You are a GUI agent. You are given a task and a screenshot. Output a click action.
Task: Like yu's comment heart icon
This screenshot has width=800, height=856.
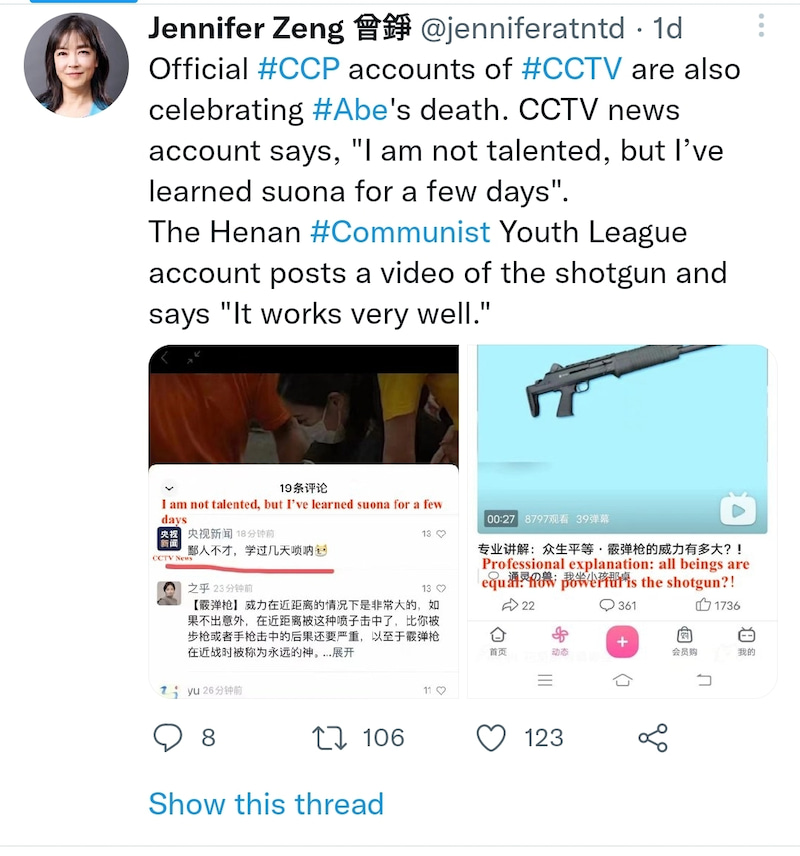click(441, 691)
